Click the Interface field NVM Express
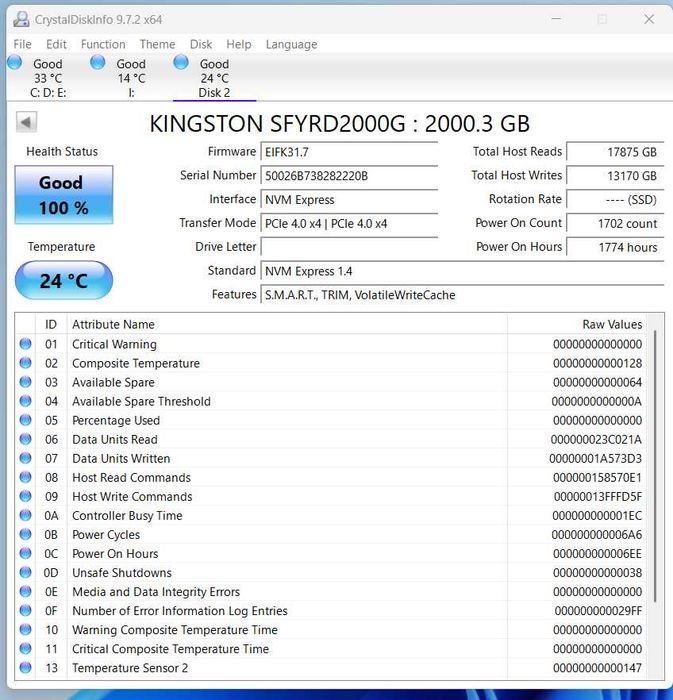Viewport: 673px width, 700px height. [x=349, y=200]
